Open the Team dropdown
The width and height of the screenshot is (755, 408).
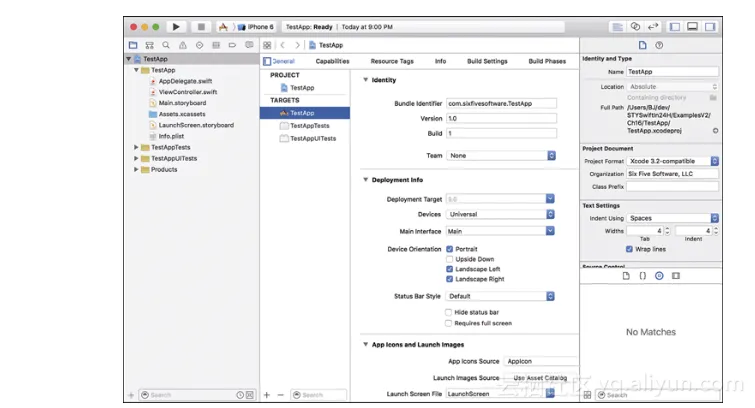point(501,156)
